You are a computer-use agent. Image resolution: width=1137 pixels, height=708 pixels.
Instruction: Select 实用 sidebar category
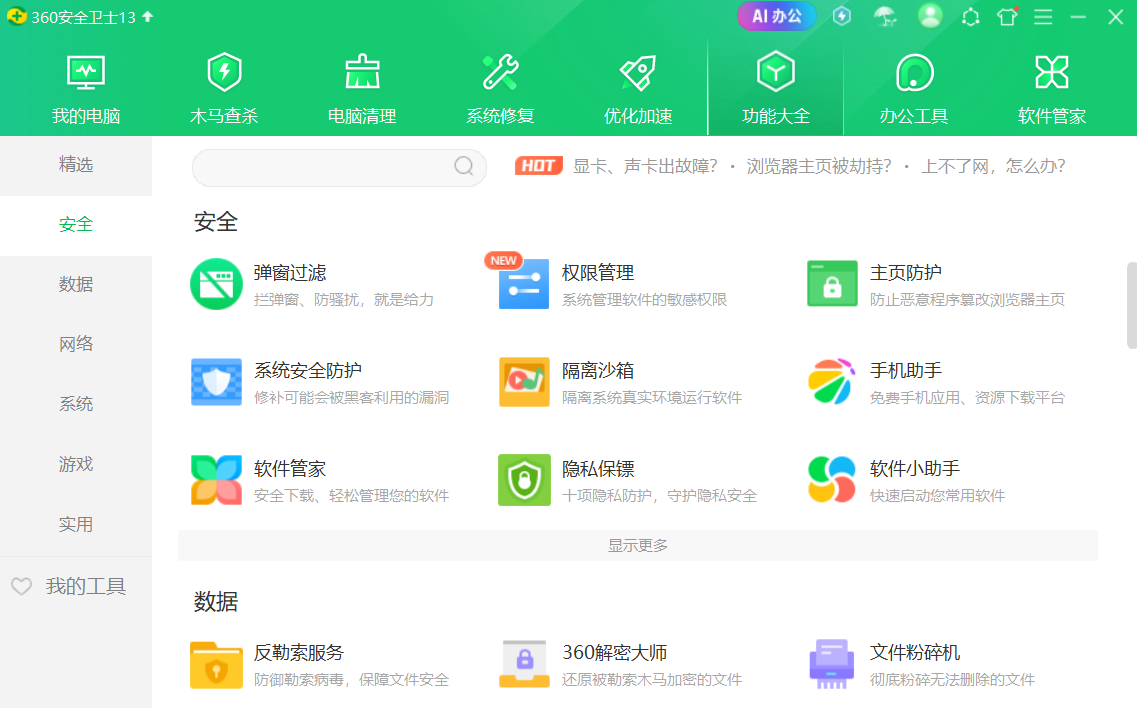point(76,524)
